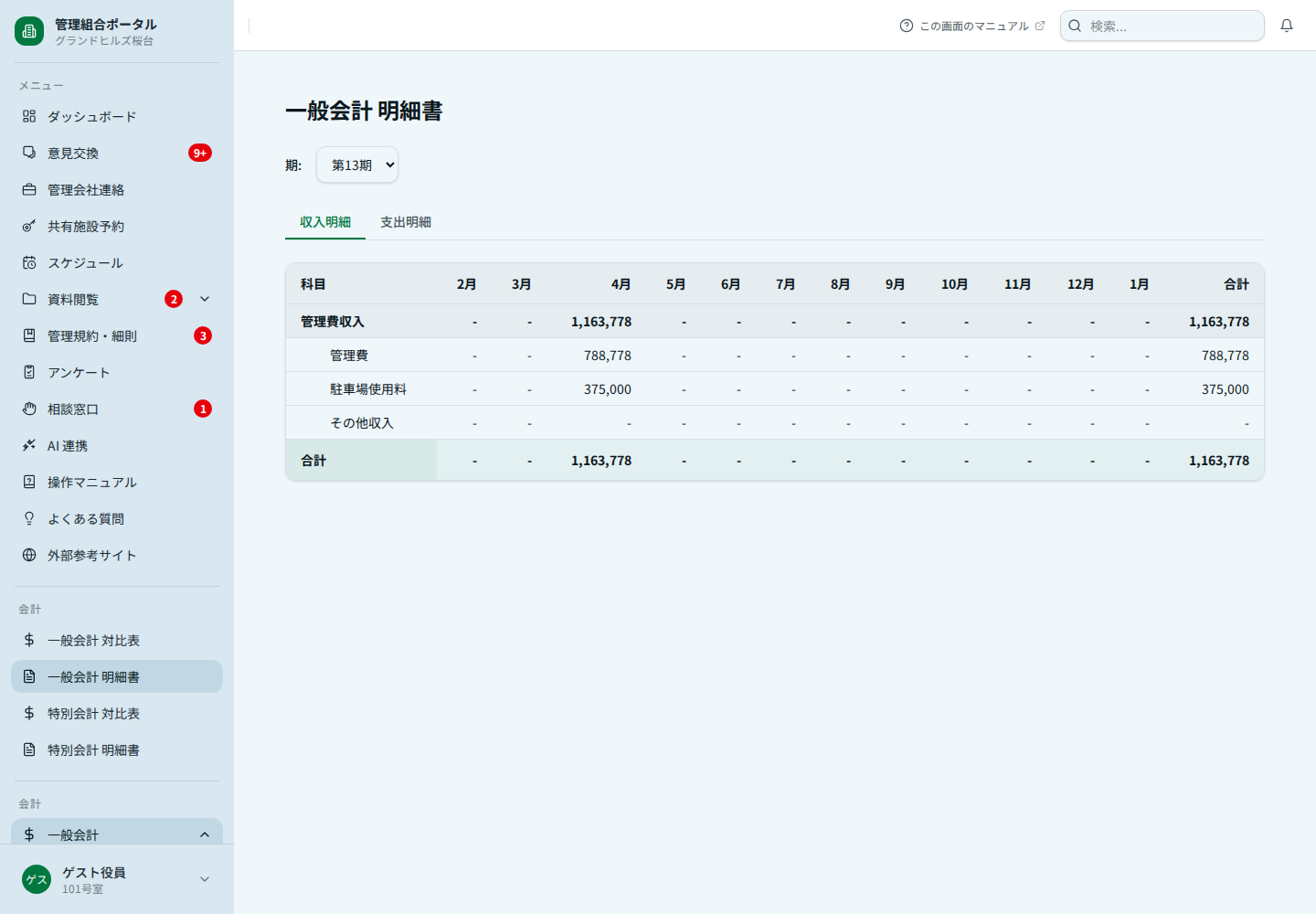Open 特別会計 明細書 page

117,749
